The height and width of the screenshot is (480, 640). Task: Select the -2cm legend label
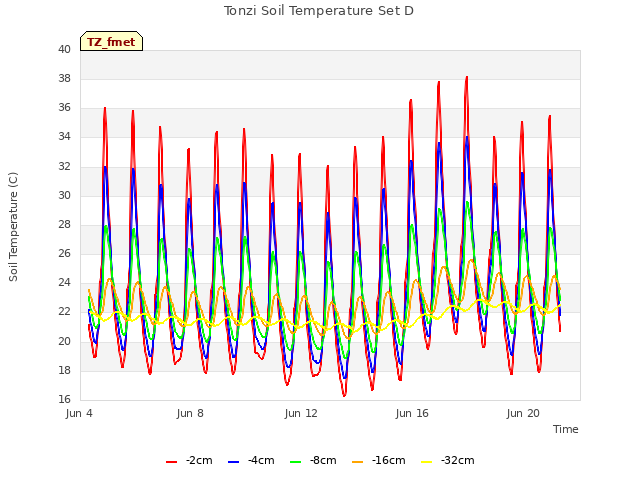(199, 460)
